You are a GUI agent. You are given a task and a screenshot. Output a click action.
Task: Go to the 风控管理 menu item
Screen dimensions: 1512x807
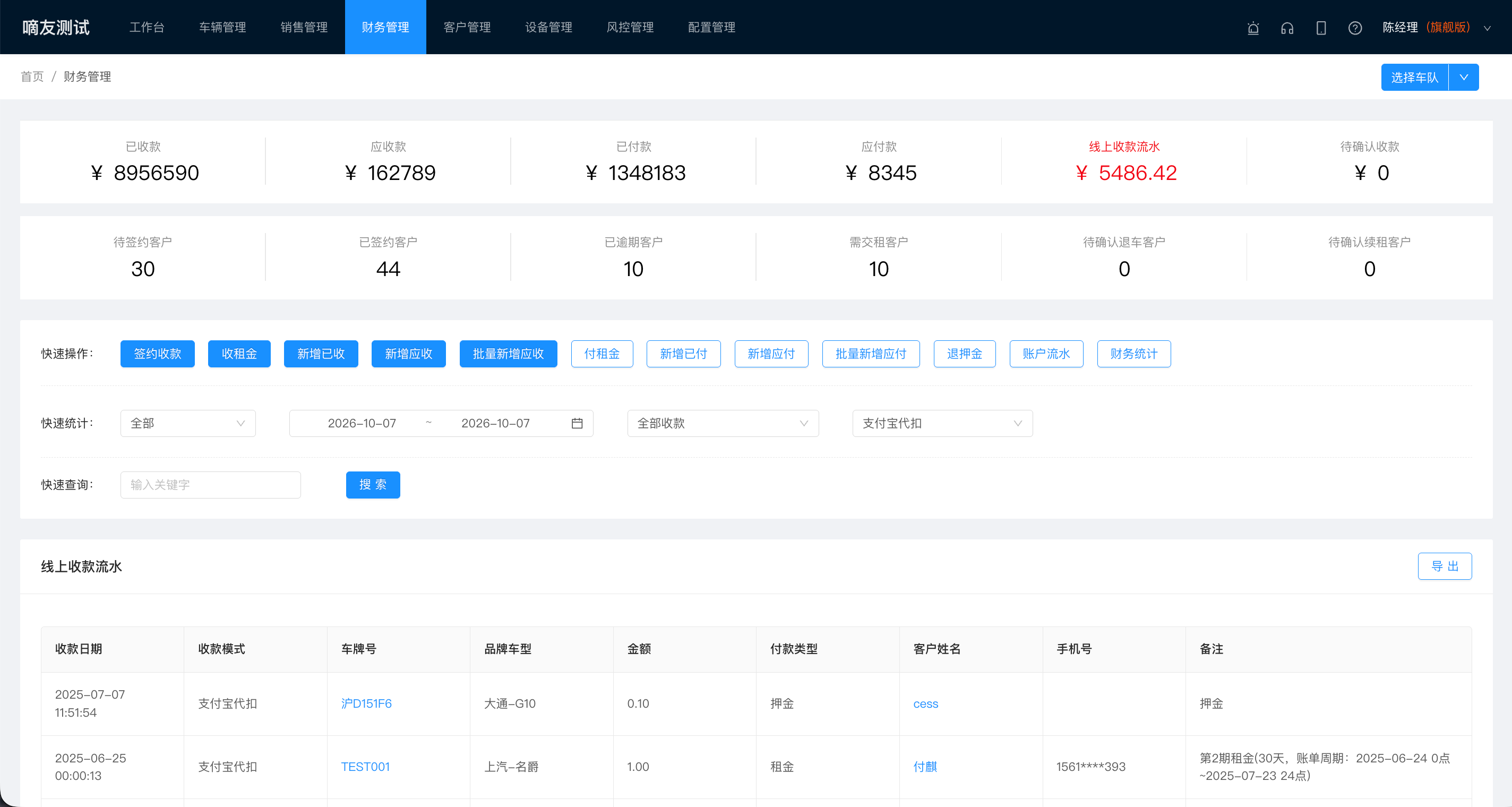click(x=630, y=27)
